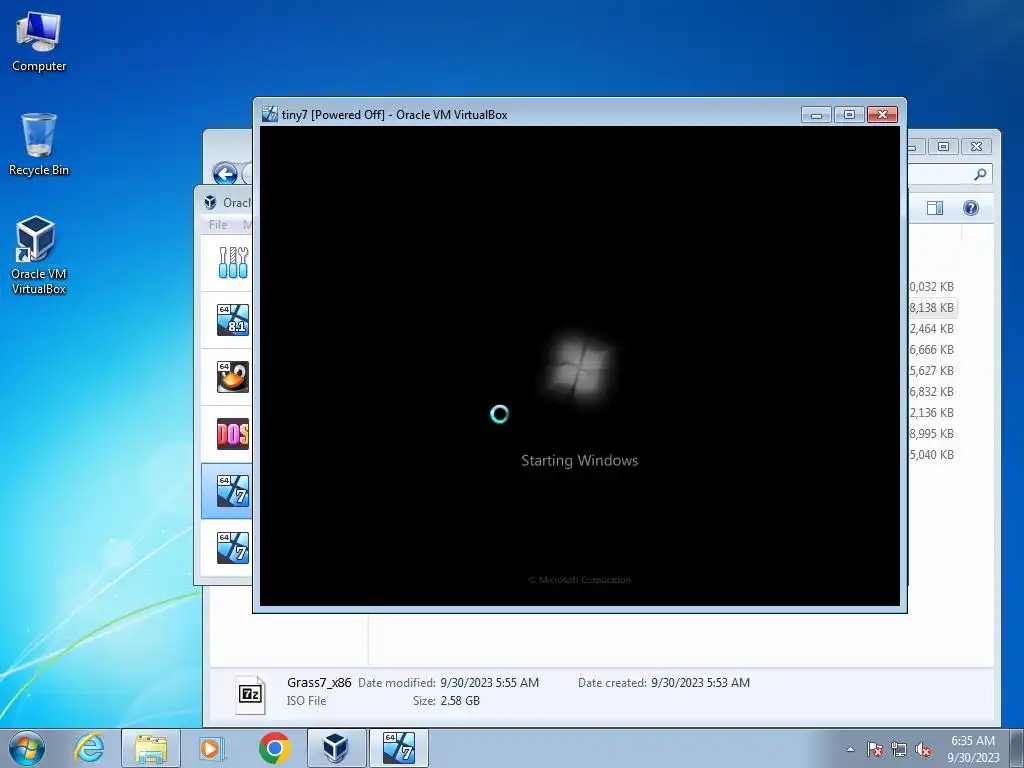
Task: Open Windows Explorer from taskbar
Action: point(151,748)
